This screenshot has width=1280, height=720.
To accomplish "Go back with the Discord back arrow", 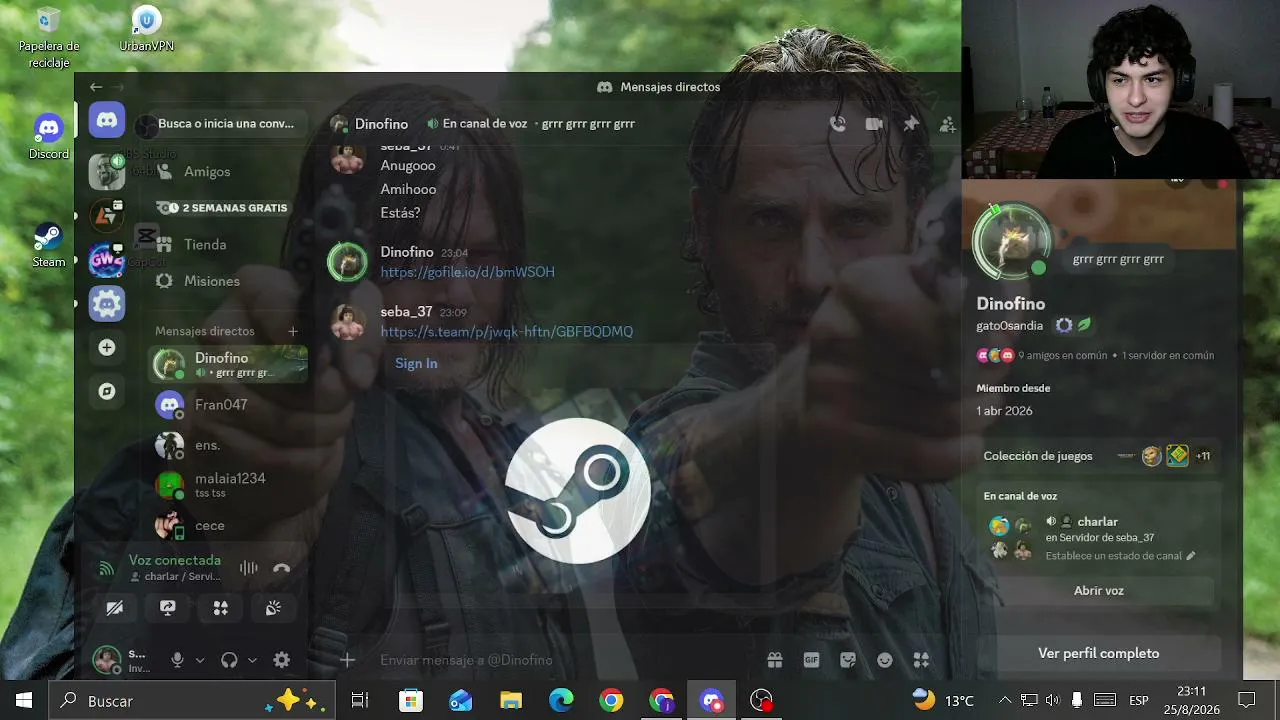I will [x=96, y=87].
